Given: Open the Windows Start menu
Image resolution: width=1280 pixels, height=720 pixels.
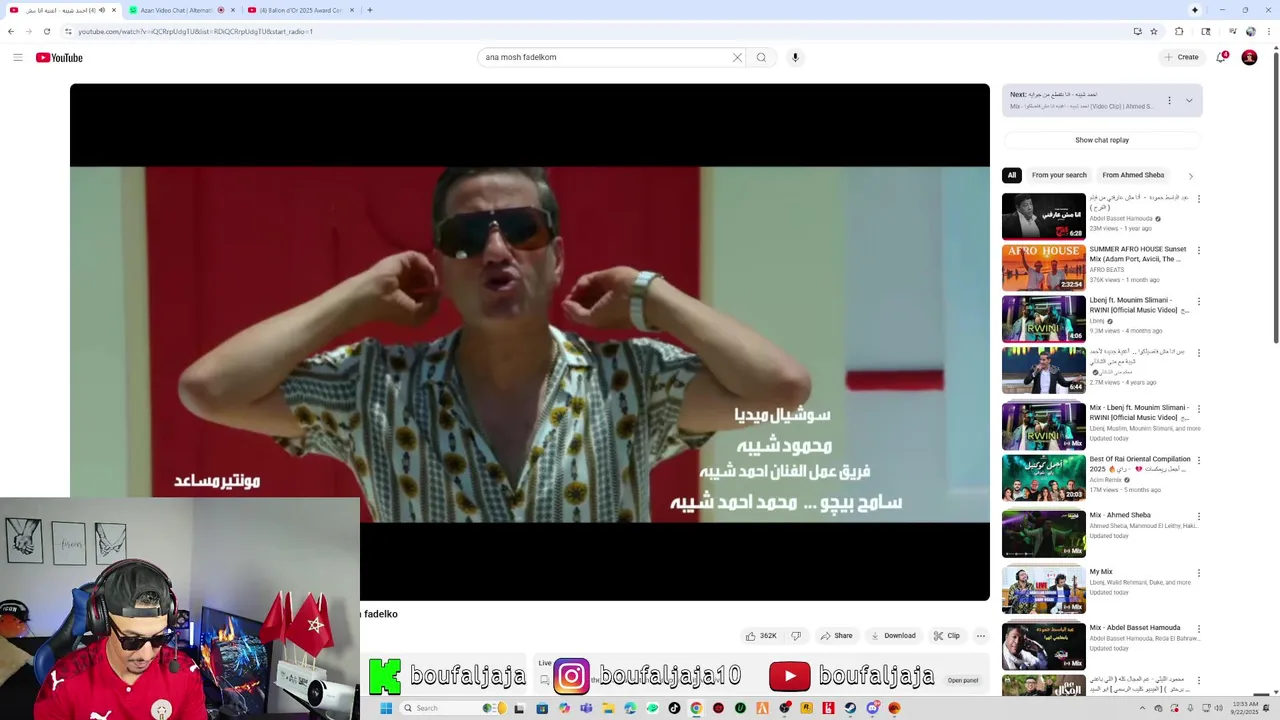Looking at the screenshot, I should 386,708.
